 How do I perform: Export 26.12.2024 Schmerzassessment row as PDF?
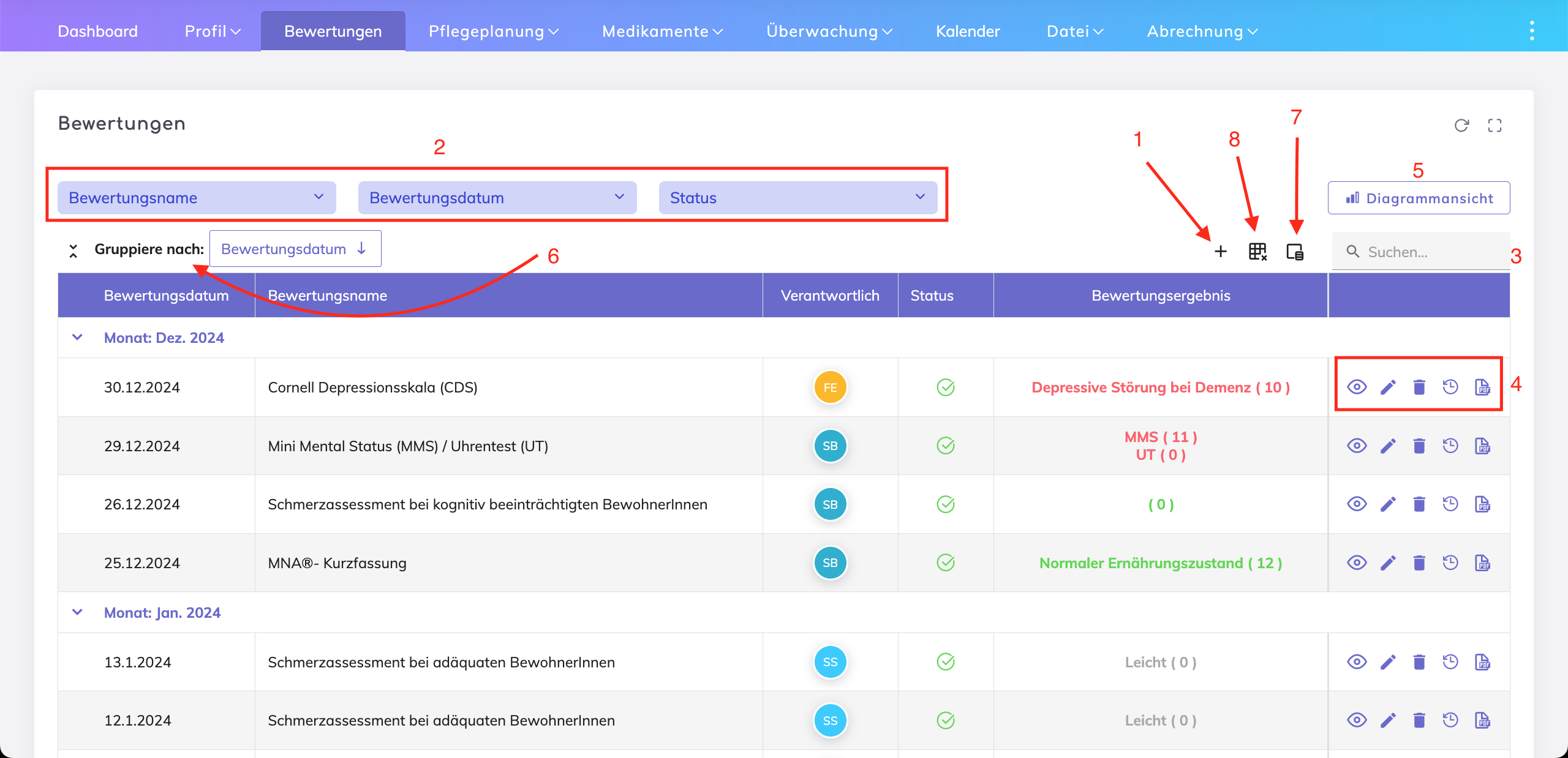1482,504
